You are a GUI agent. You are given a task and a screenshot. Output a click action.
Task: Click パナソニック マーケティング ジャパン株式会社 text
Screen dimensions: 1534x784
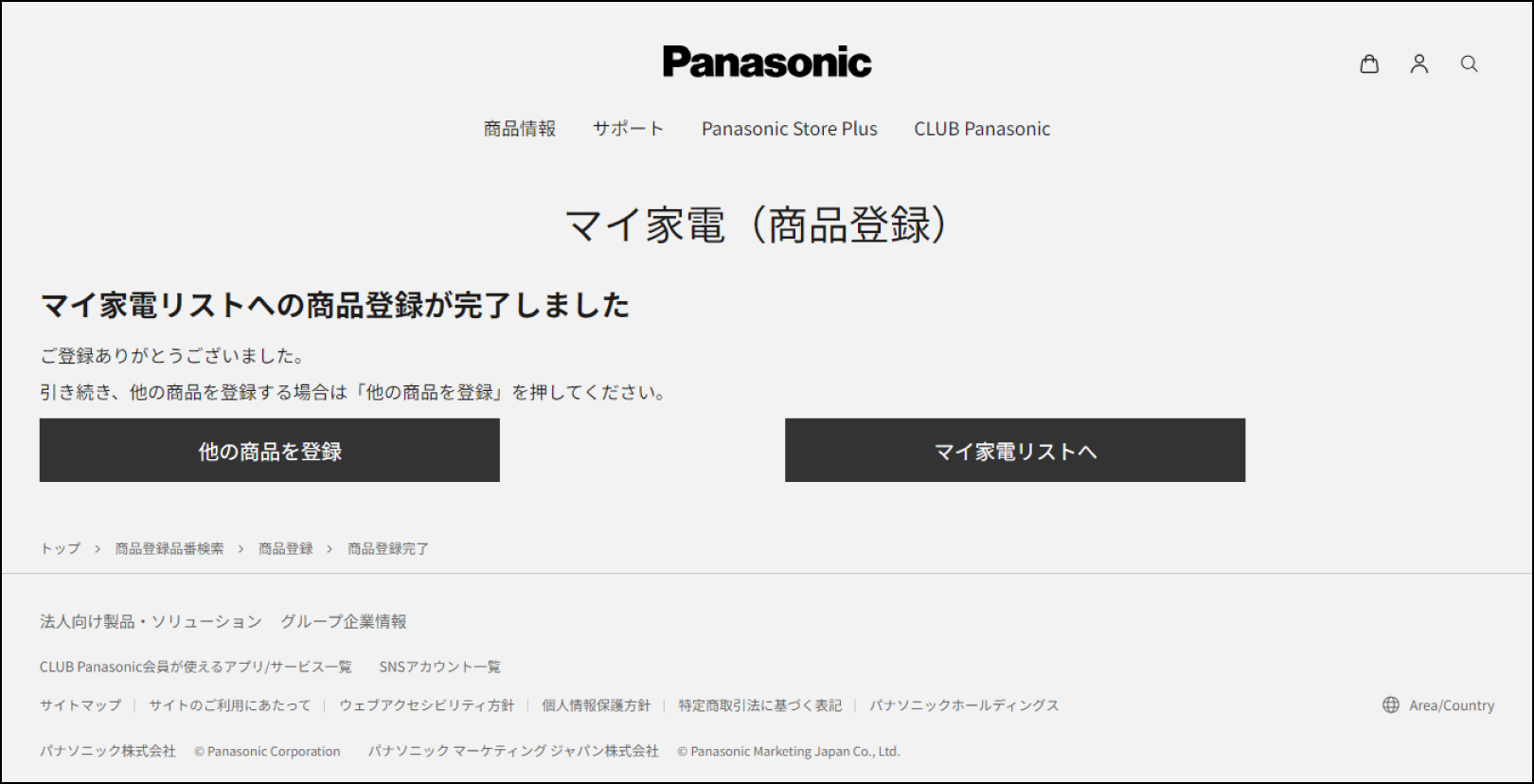click(x=513, y=751)
